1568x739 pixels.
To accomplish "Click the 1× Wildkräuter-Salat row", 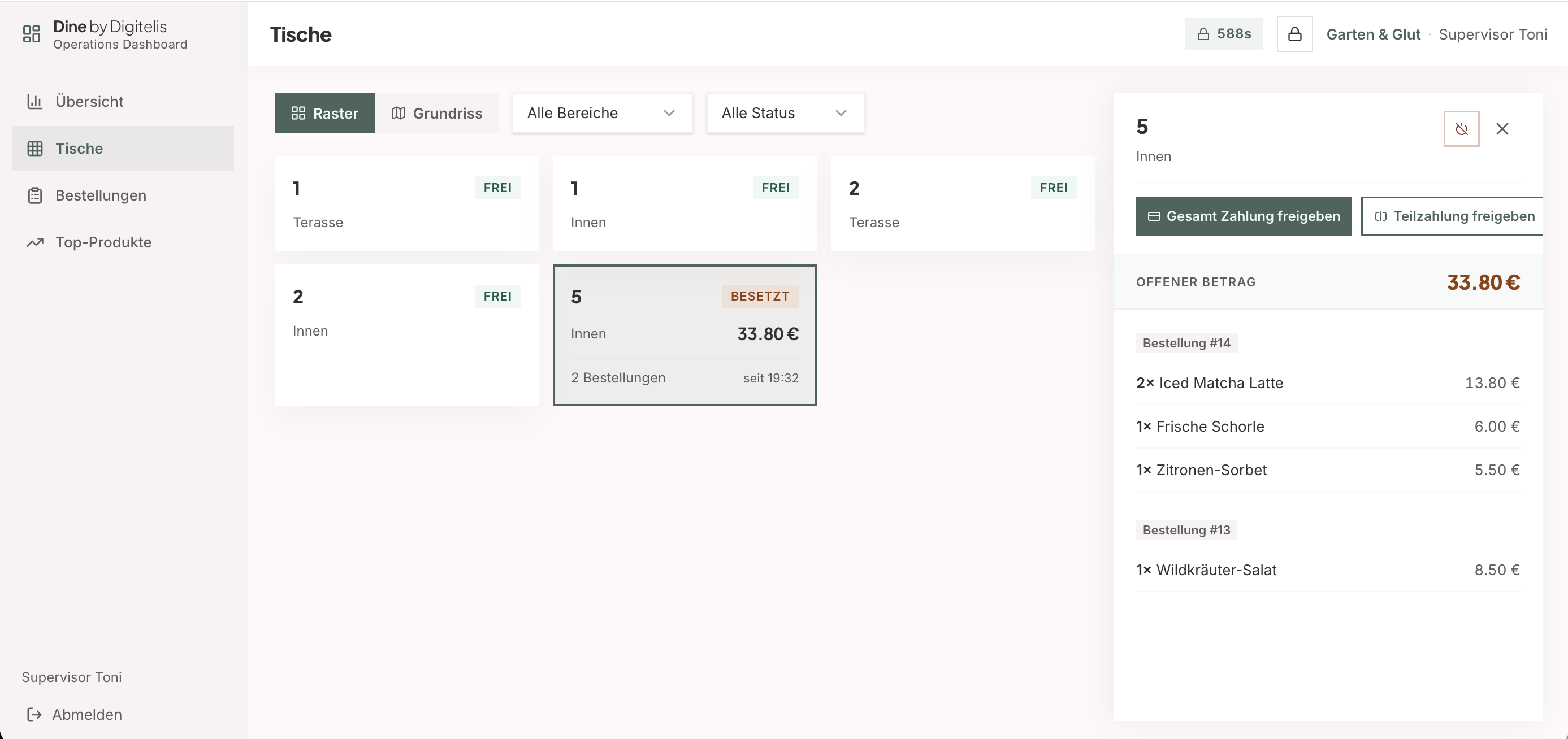I will (x=1328, y=570).
